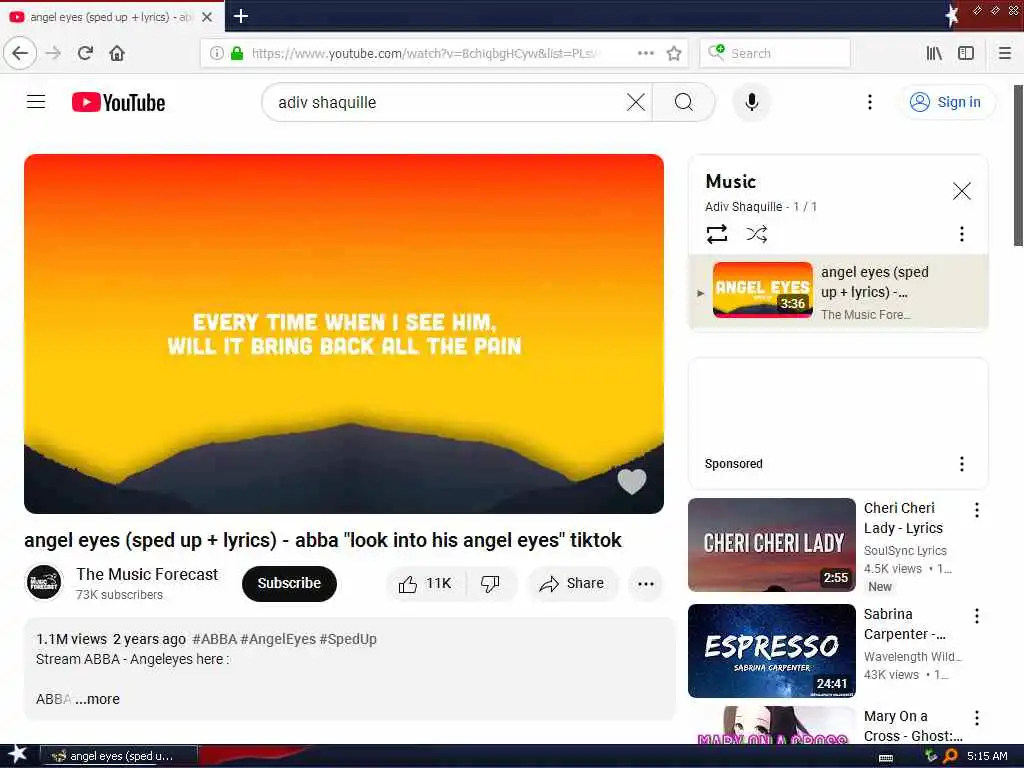Go back in browser history
This screenshot has width=1024, height=768.
pos(20,53)
